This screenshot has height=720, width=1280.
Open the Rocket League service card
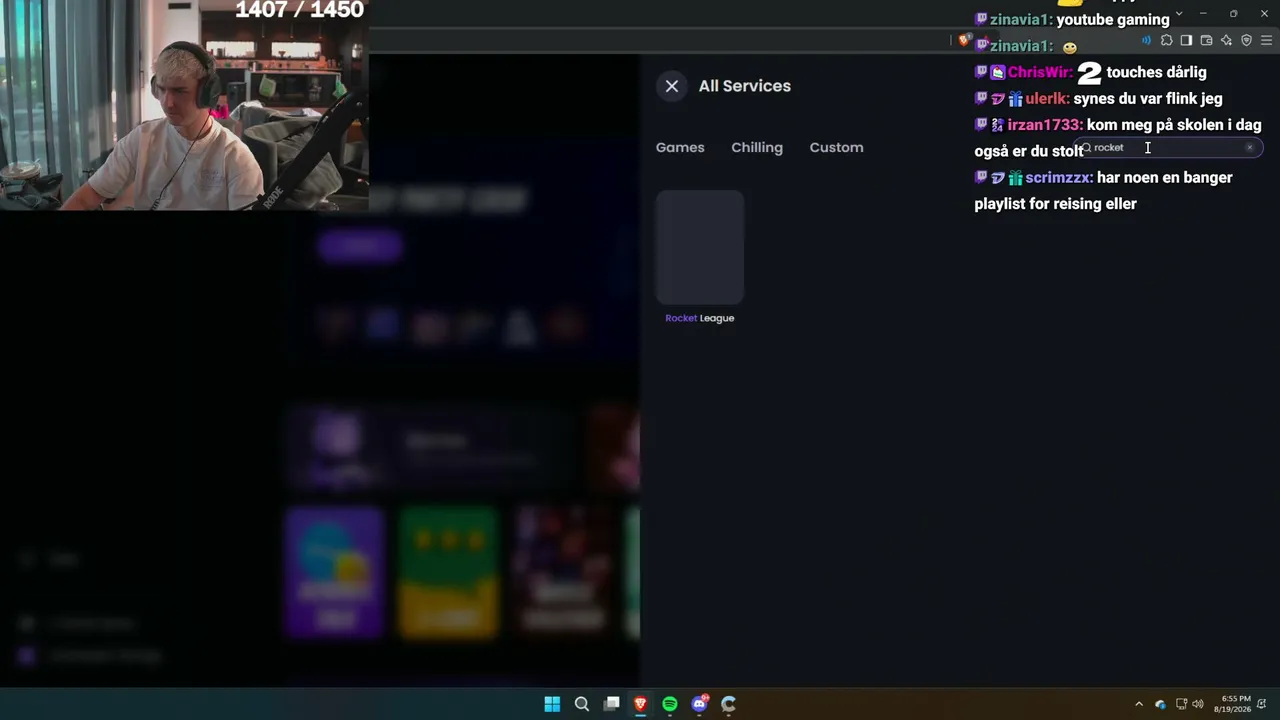click(700, 247)
